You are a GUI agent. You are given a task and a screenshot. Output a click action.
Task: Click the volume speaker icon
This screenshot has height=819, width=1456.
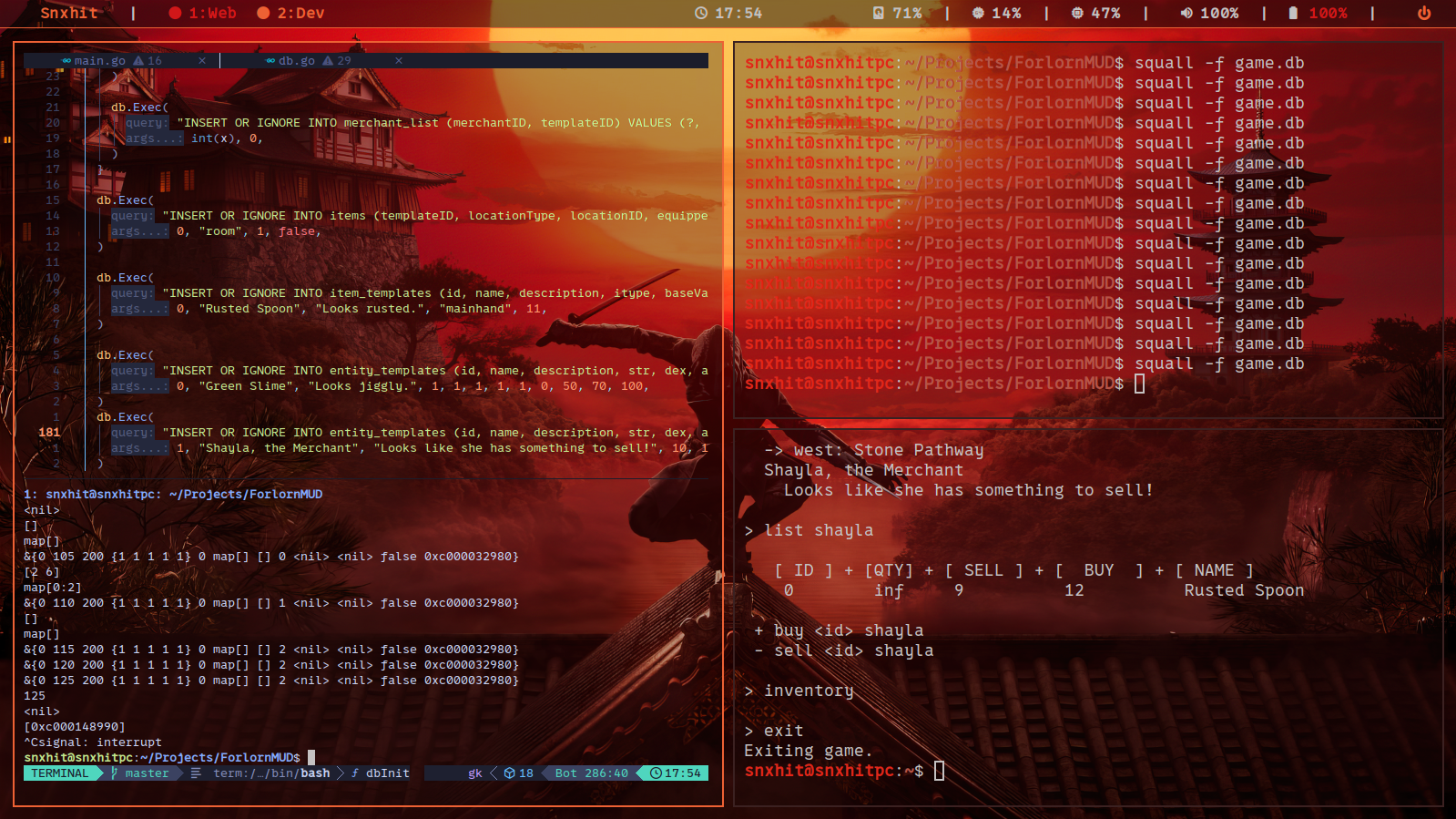tap(1186, 14)
